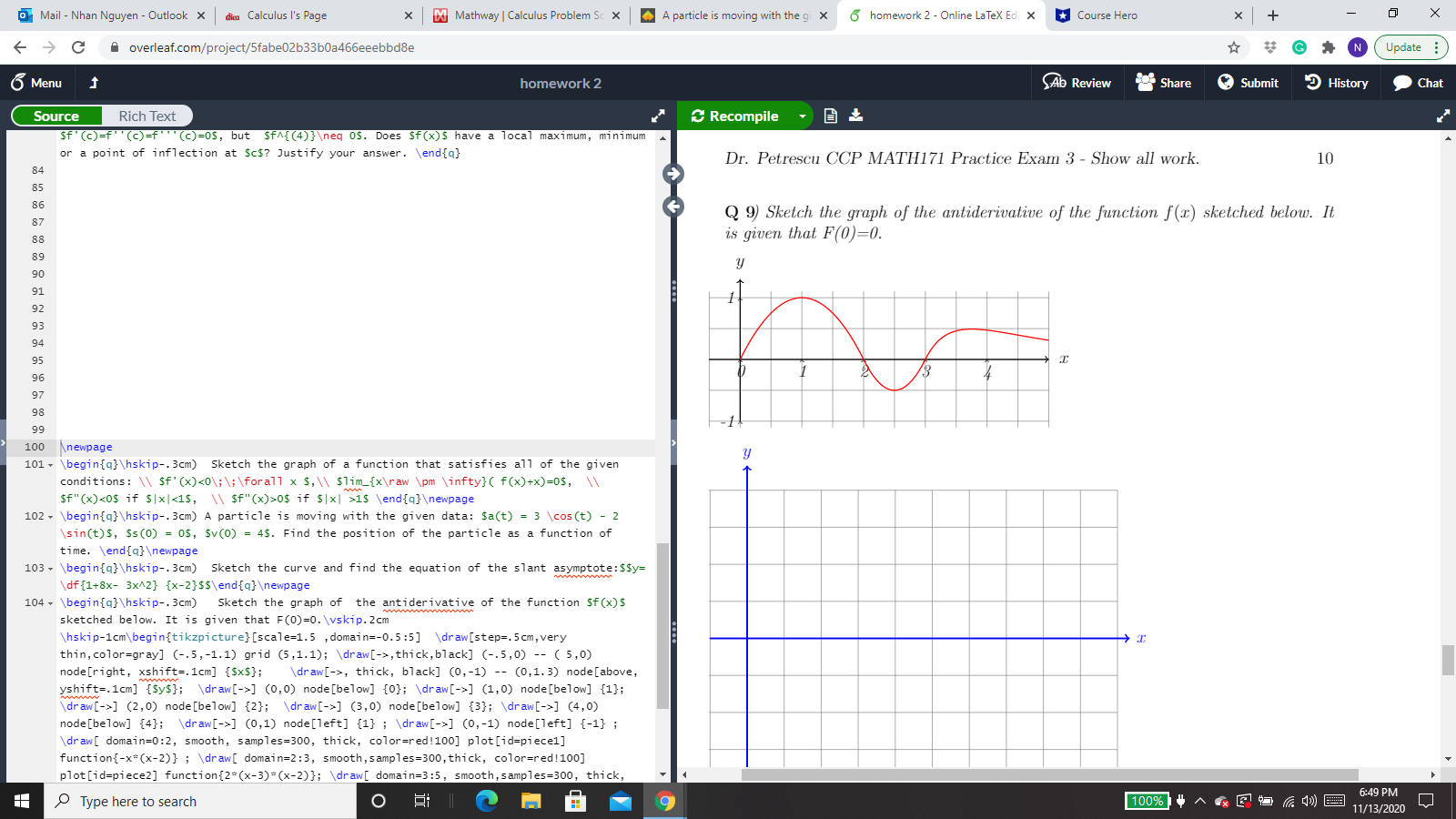The width and height of the screenshot is (1456, 819).
Task: Open Task View on taskbar
Action: (x=421, y=801)
